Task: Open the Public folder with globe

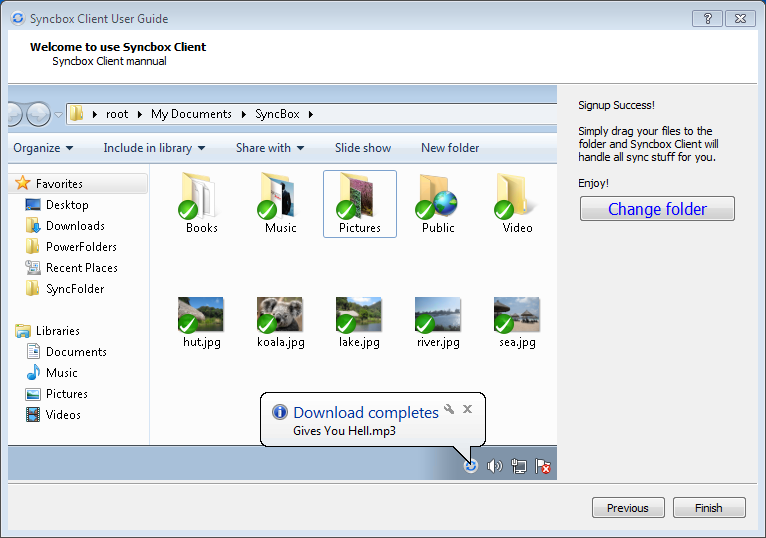Action: (437, 202)
